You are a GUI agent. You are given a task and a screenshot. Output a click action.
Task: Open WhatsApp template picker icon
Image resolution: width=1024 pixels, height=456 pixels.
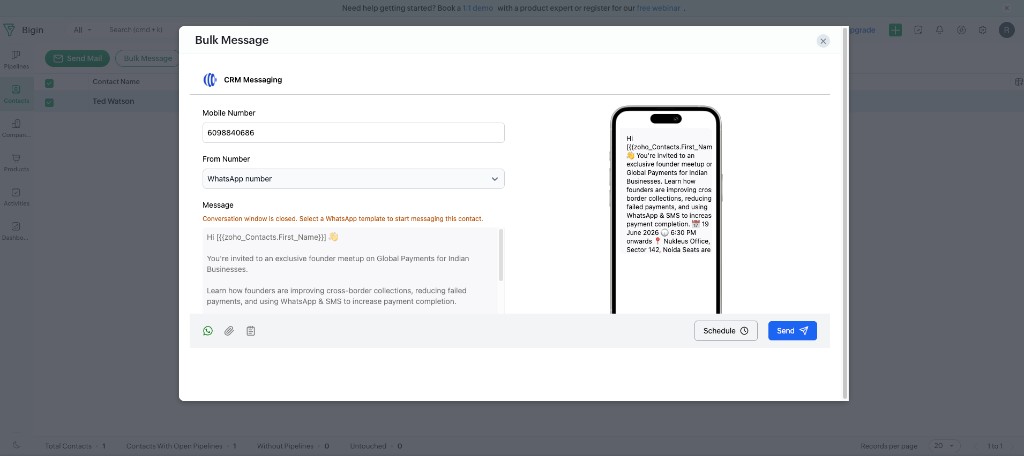[208, 331]
